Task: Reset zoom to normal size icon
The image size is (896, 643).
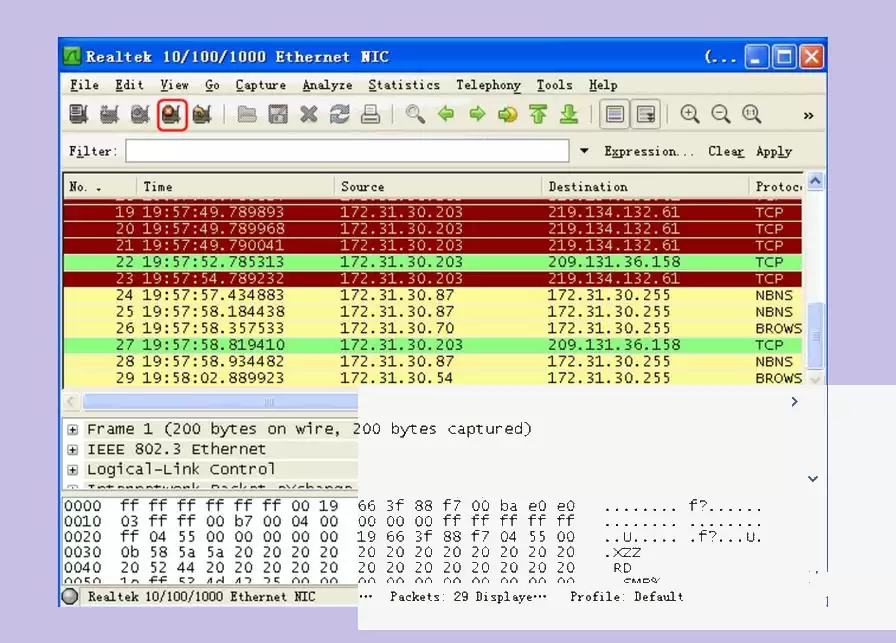Action: 751,114
